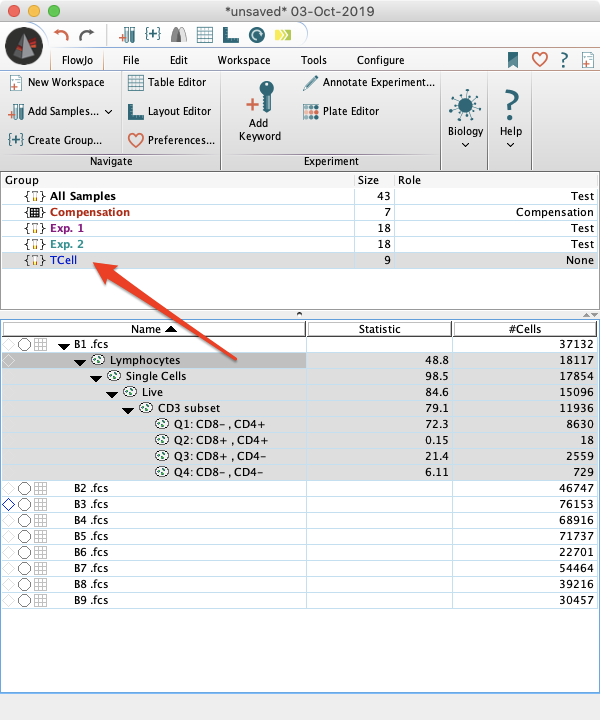The height and width of the screenshot is (720, 600).
Task: Click Annotate Experiment... button
Action: pos(368,82)
